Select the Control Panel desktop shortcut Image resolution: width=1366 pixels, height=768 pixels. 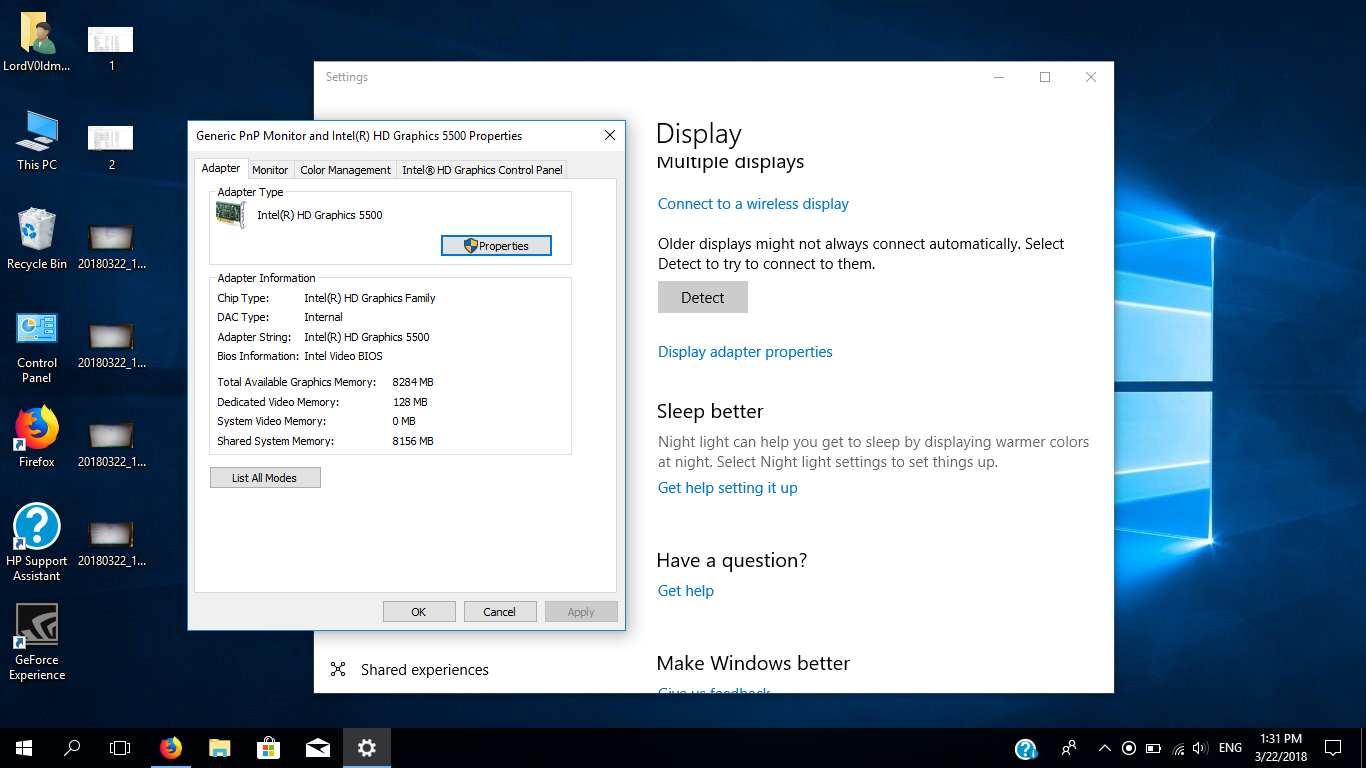pos(37,347)
